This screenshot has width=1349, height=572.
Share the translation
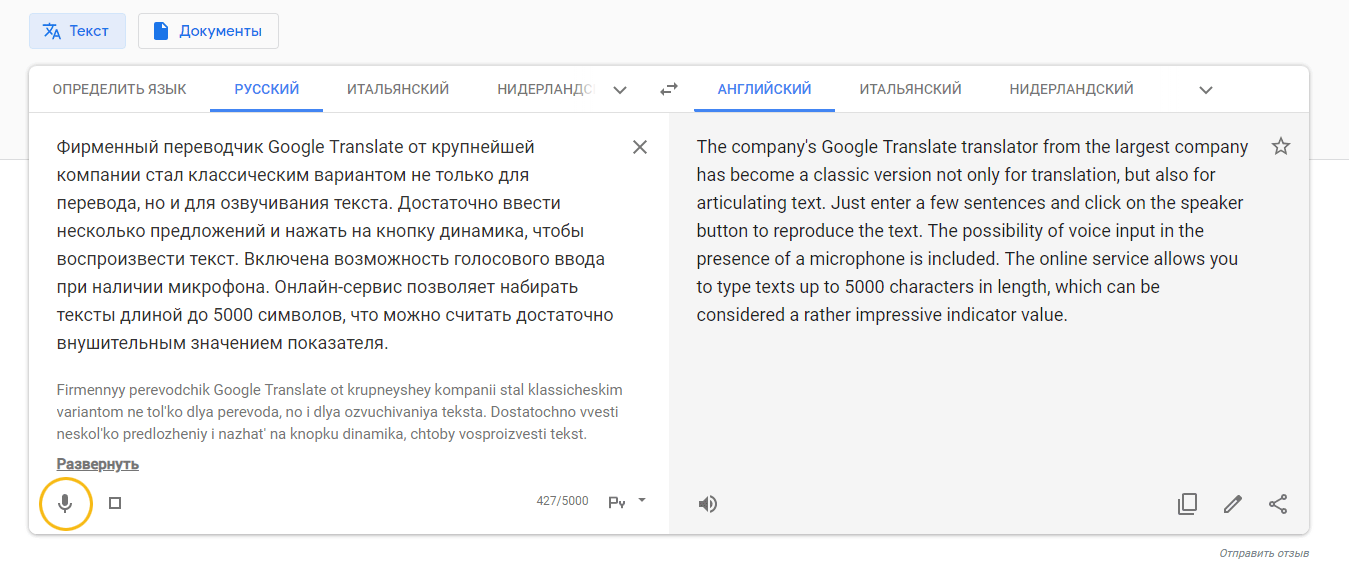click(x=1278, y=504)
